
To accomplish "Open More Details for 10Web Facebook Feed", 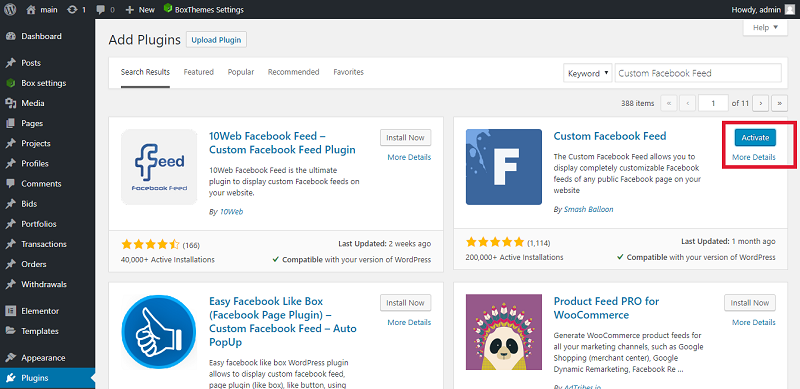I will (409, 157).
